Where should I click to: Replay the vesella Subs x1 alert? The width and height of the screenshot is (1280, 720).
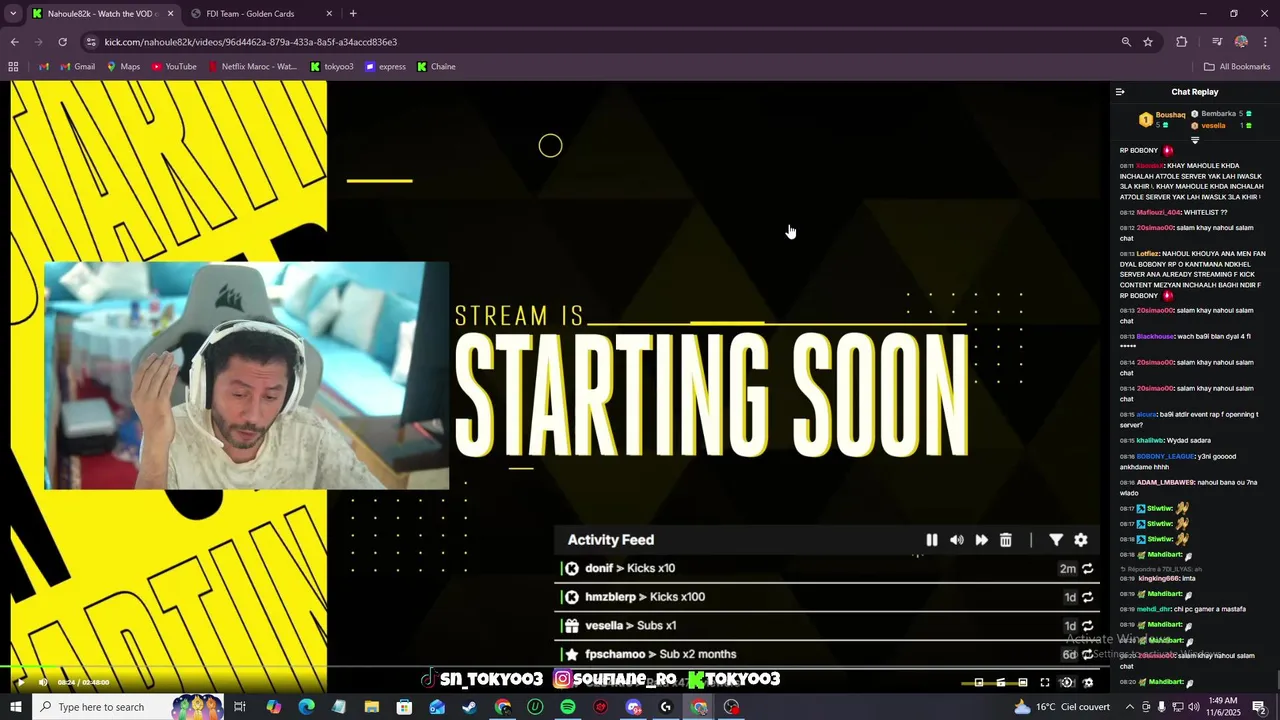tap(1087, 626)
